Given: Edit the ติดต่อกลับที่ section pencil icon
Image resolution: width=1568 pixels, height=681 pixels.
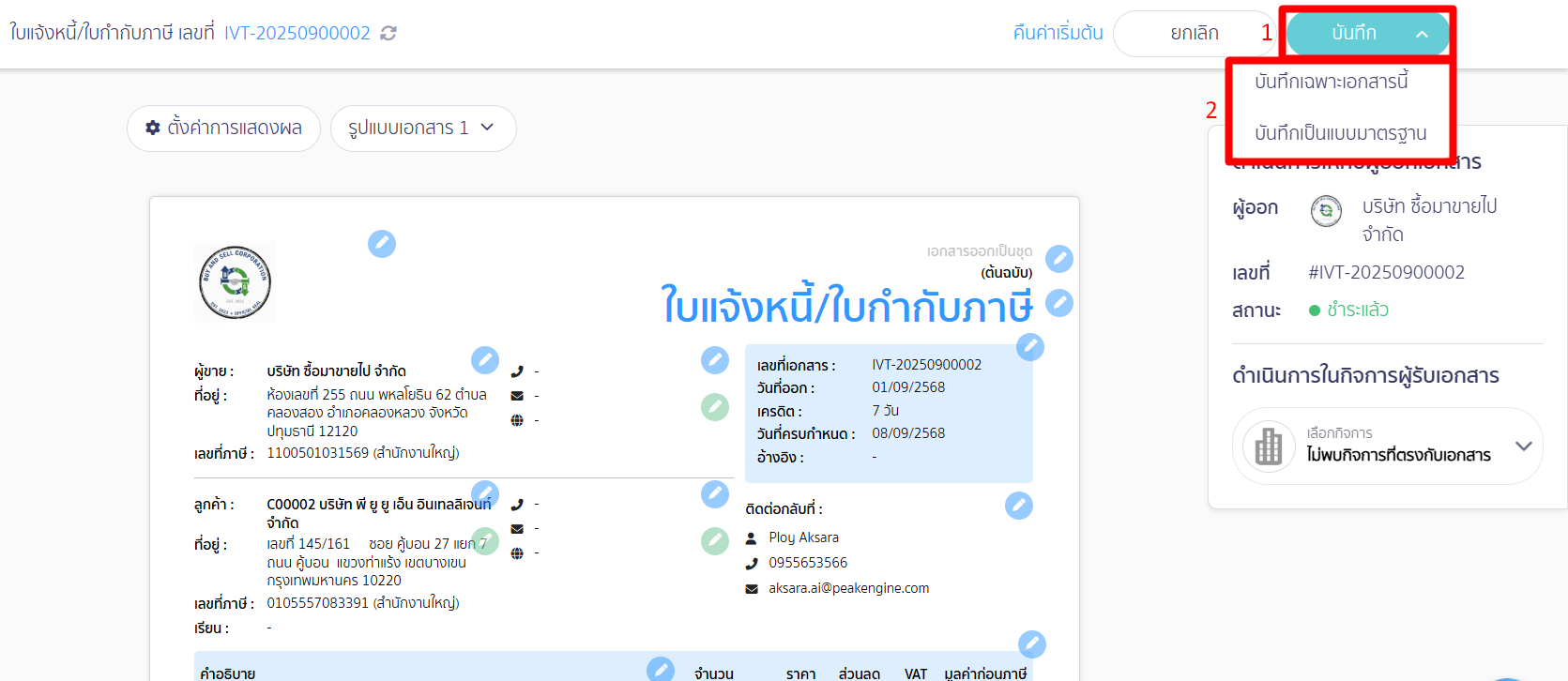Looking at the screenshot, I should click(1019, 506).
